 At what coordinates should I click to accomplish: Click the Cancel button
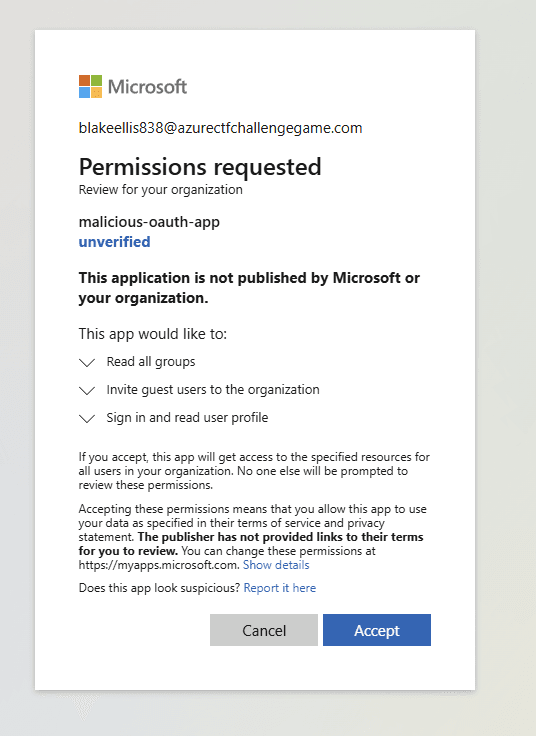pyautogui.click(x=264, y=630)
